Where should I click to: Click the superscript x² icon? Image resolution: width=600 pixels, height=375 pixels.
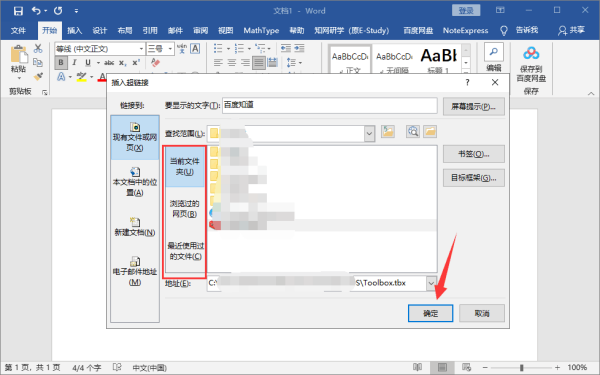(x=136, y=63)
